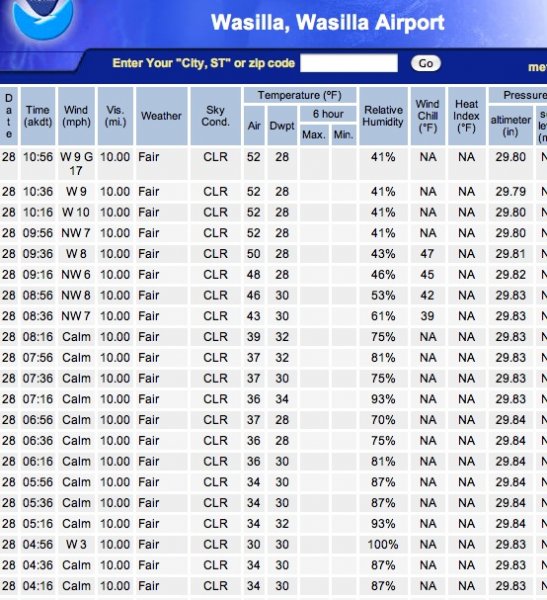Click the Max. column header
The height and width of the screenshot is (600, 547).
point(314,135)
